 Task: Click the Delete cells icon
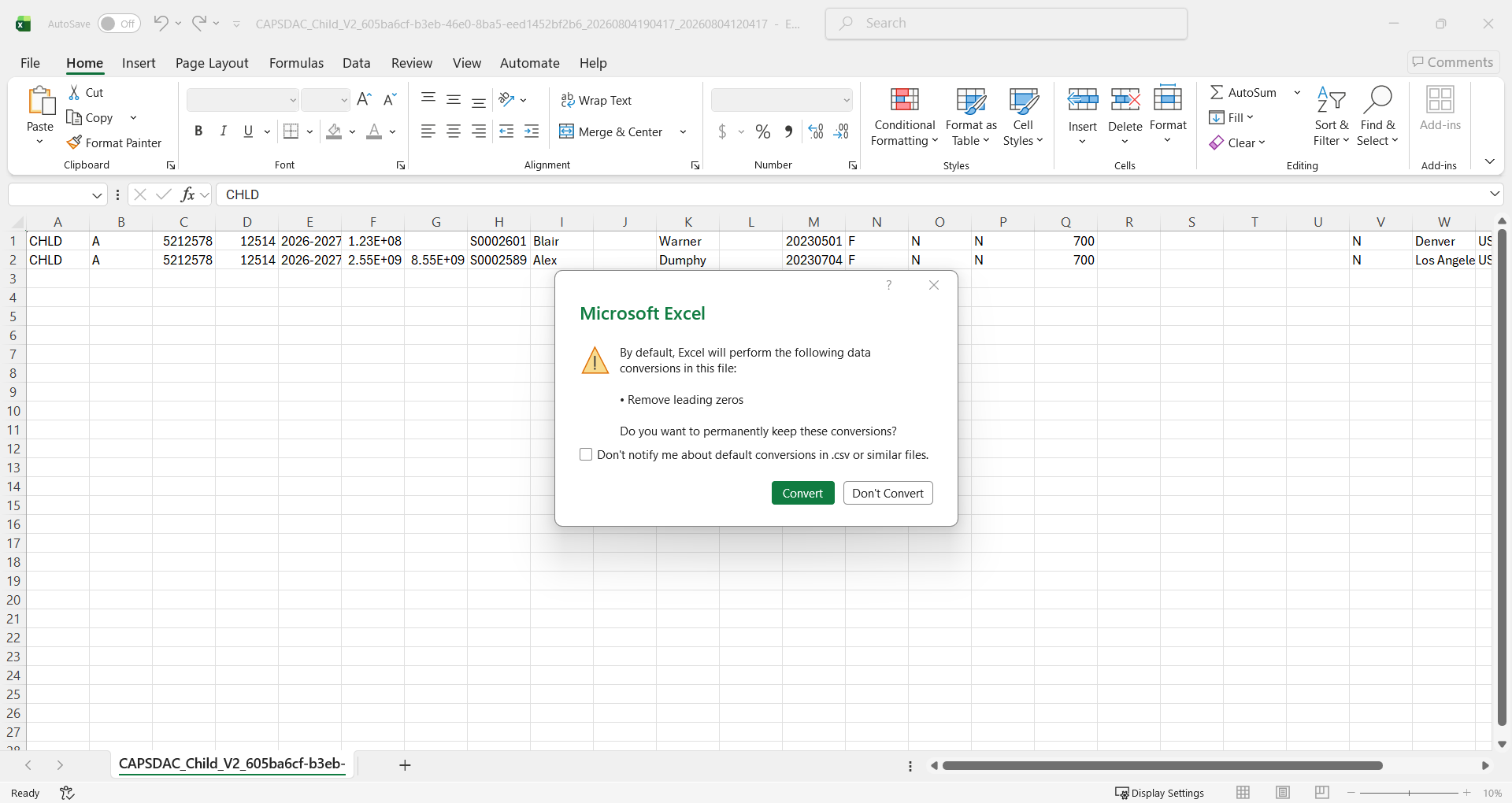point(1125,100)
